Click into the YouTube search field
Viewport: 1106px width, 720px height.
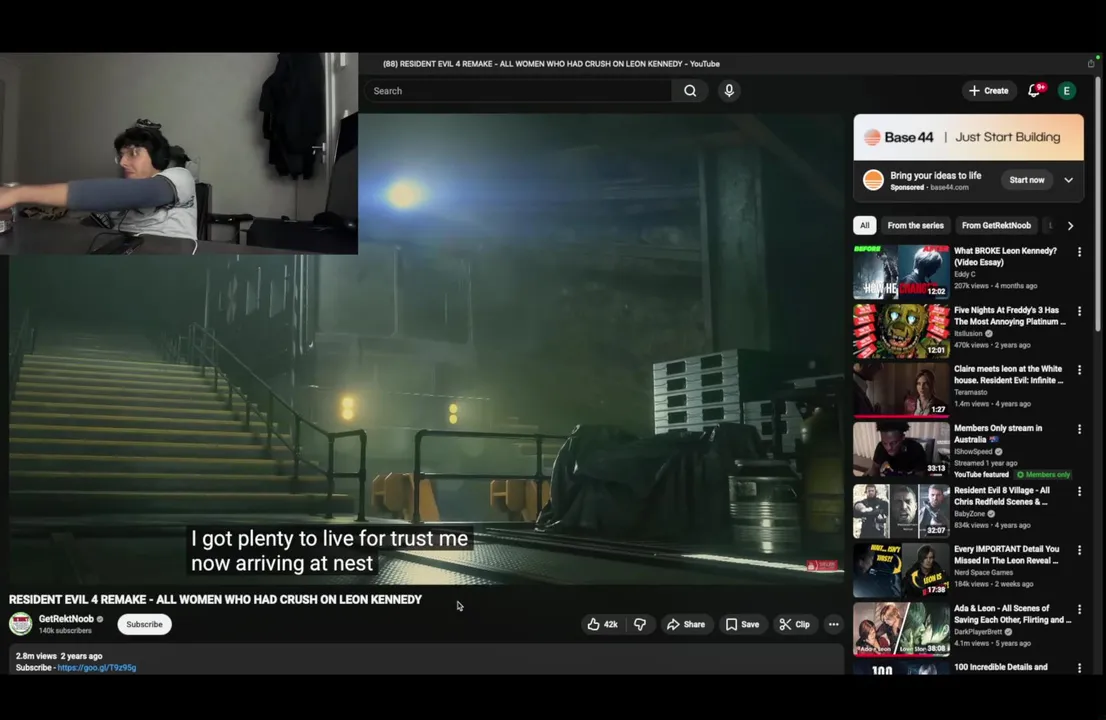519,91
